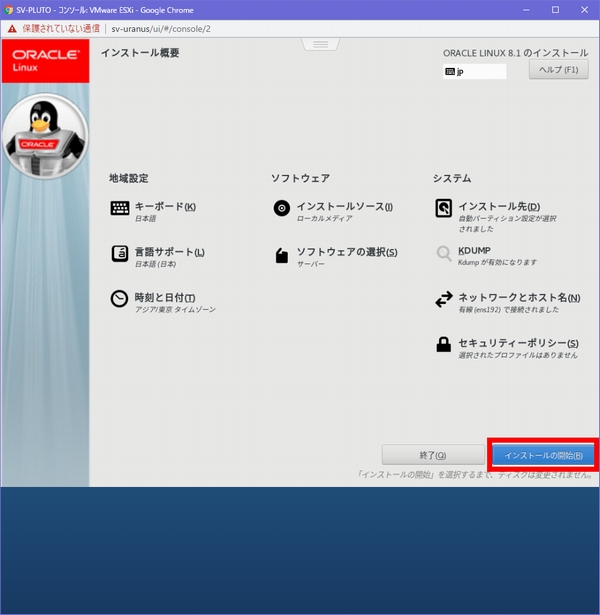The image size is (600, 615).
Task: Click the 保護されていない通信 label
Action: (x=61, y=29)
